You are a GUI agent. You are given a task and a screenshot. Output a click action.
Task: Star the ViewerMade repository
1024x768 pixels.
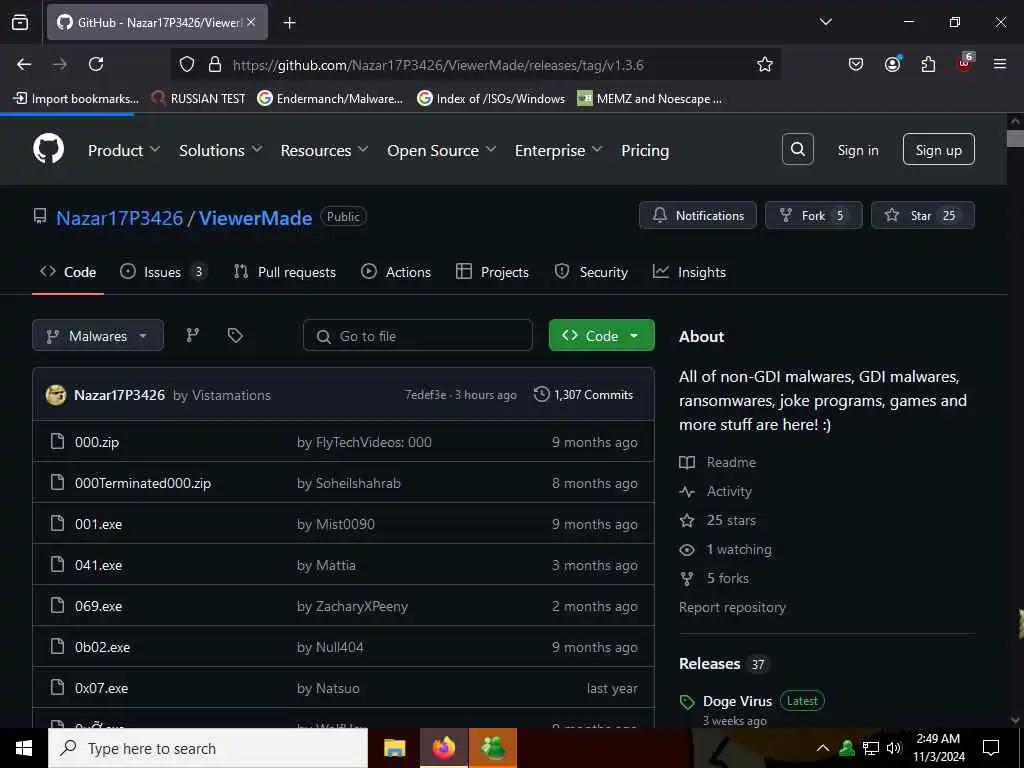pyautogui.click(x=922, y=215)
